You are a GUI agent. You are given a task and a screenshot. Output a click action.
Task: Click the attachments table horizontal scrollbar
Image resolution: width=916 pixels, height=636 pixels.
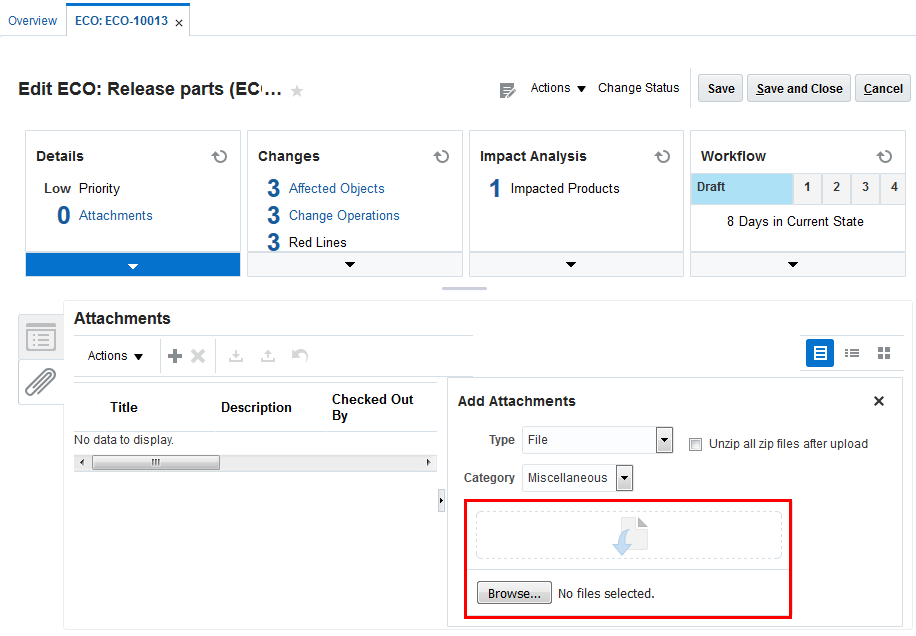156,463
